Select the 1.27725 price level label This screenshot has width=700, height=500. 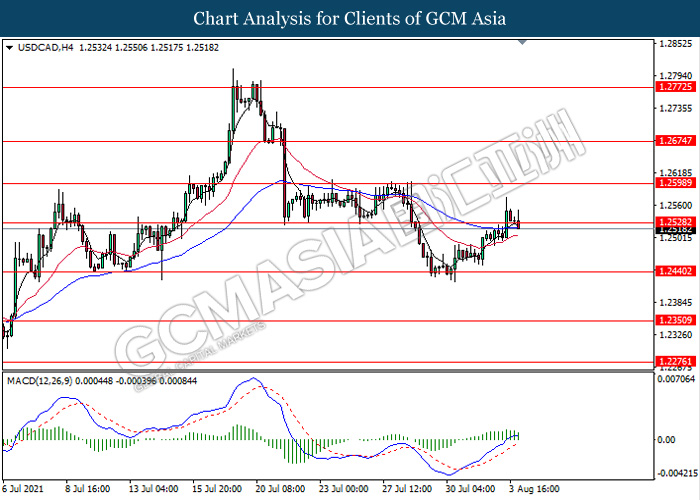pos(676,87)
